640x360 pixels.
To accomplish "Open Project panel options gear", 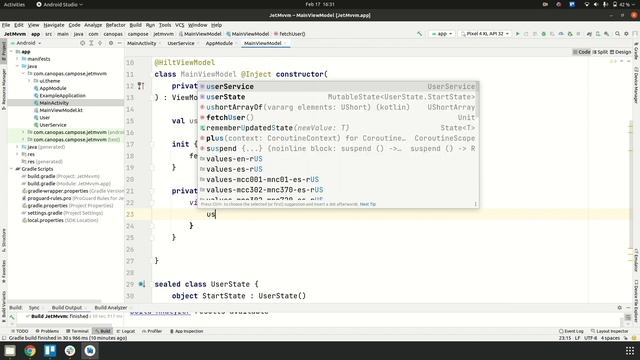I will click(x=111, y=43).
